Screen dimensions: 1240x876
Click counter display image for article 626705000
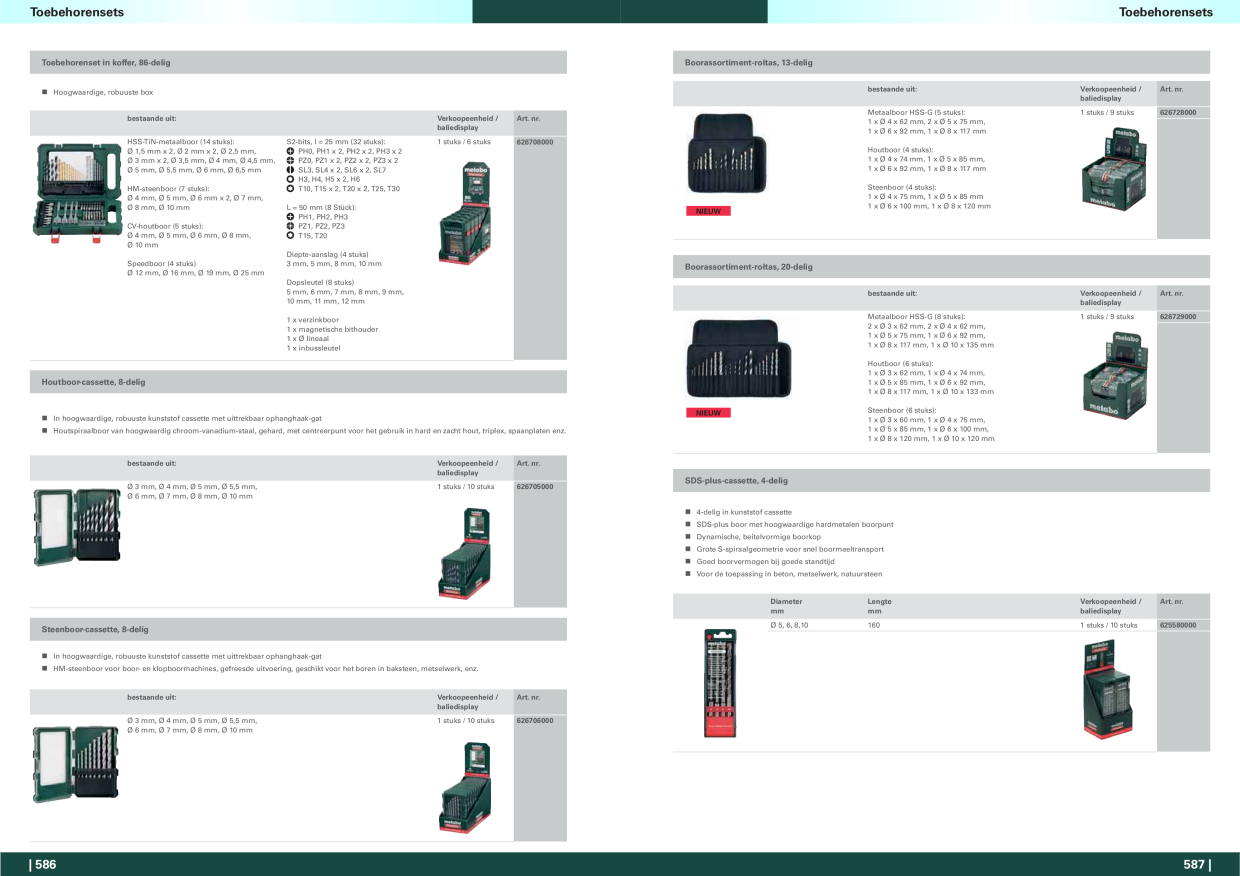tap(465, 553)
